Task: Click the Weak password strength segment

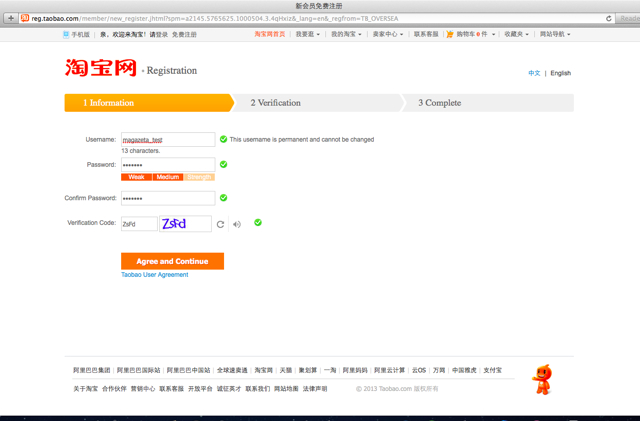Action: [x=136, y=177]
